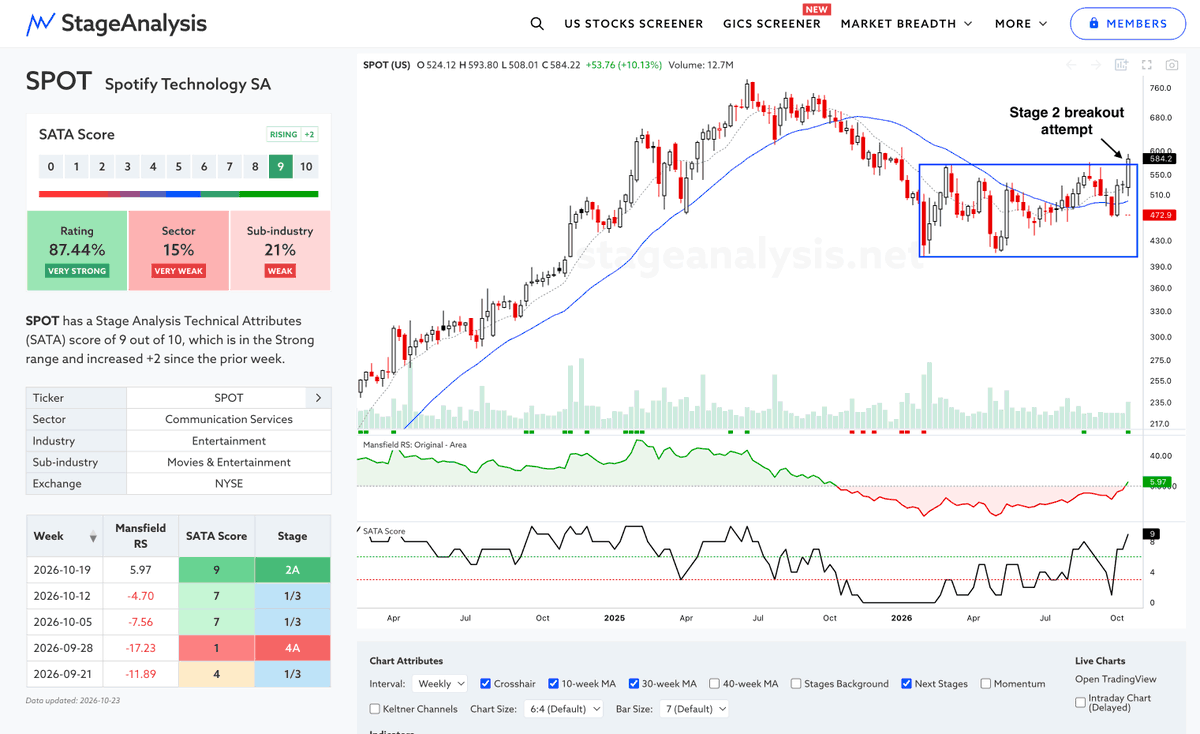
Task: Click the 2026-09-28 week cell
Action: pos(66,648)
